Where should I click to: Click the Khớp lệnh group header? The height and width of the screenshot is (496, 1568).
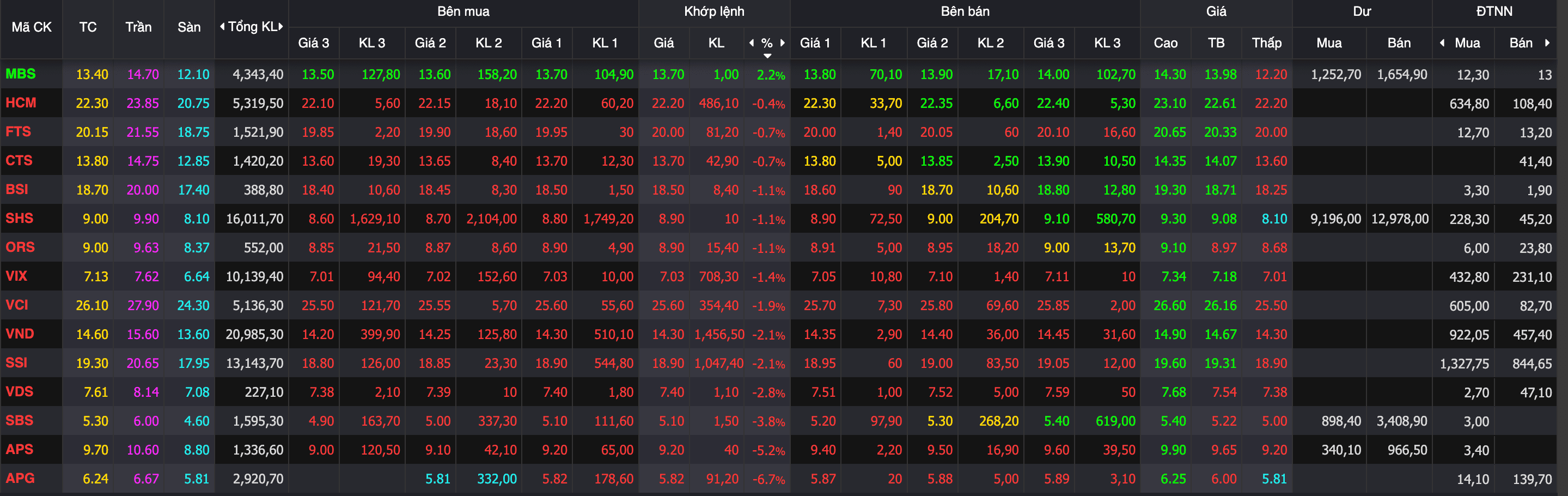[x=714, y=11]
